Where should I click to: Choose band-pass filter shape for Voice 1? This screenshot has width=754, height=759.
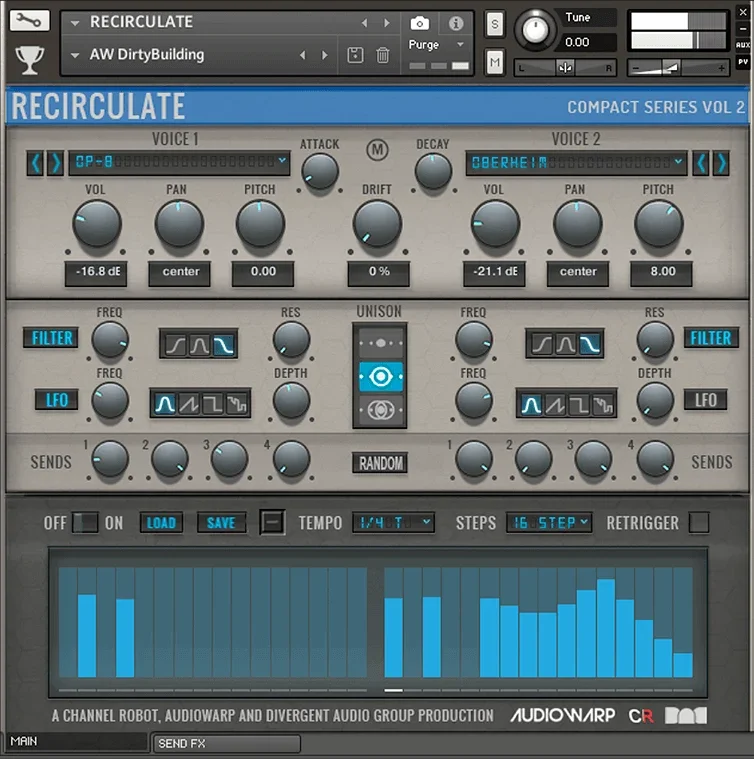[x=199, y=345]
